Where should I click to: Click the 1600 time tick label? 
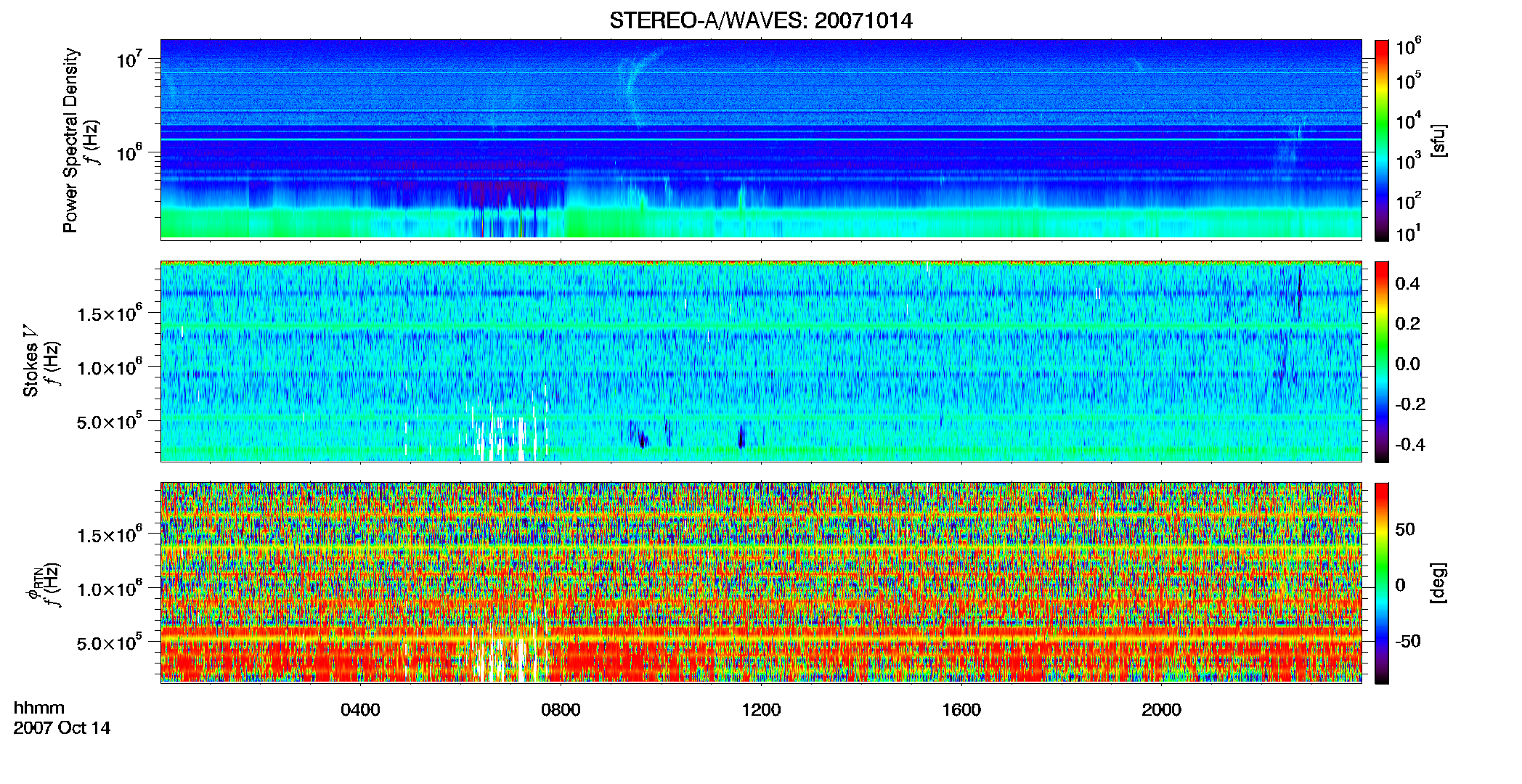click(961, 710)
